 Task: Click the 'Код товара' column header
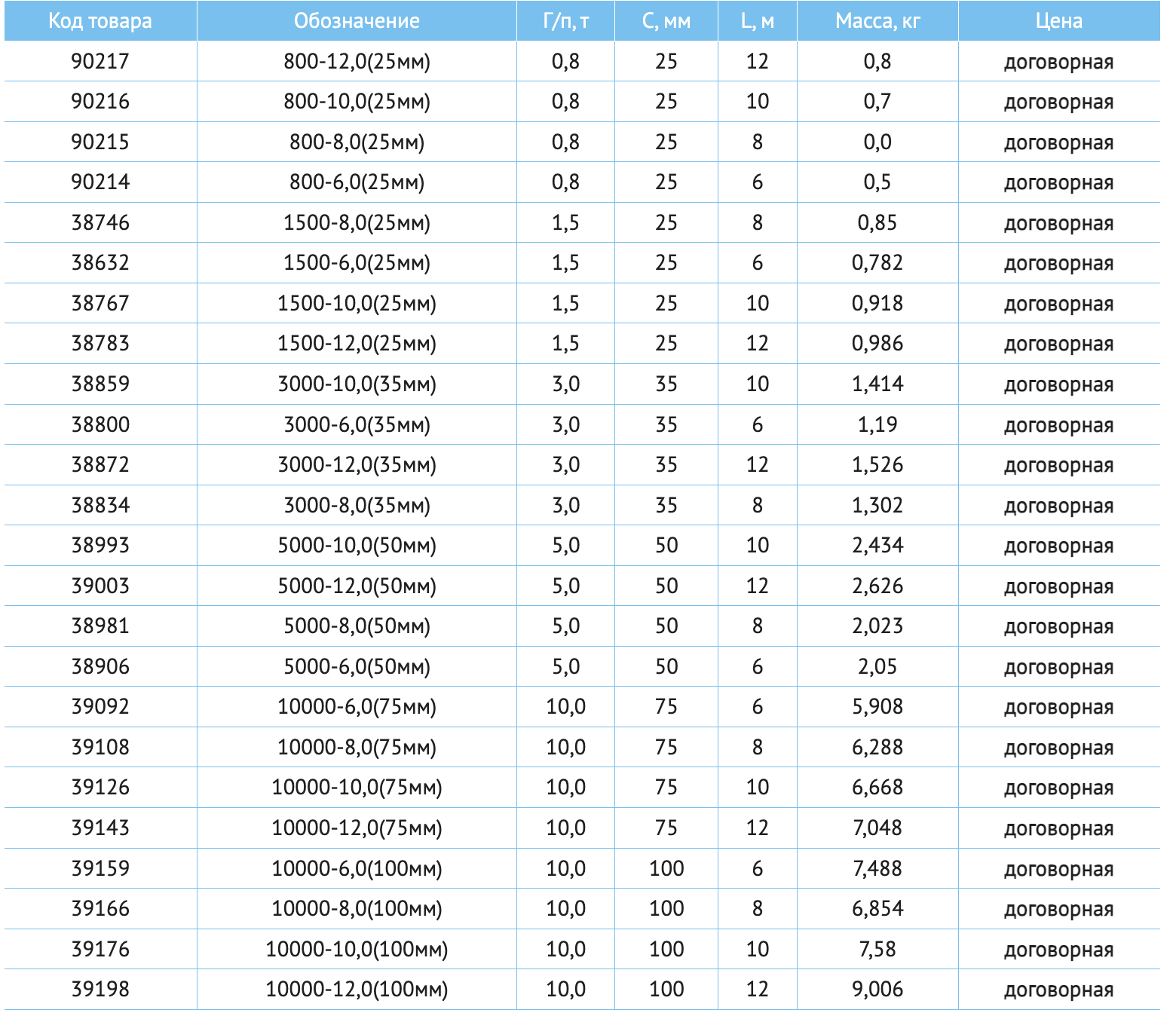click(x=100, y=20)
